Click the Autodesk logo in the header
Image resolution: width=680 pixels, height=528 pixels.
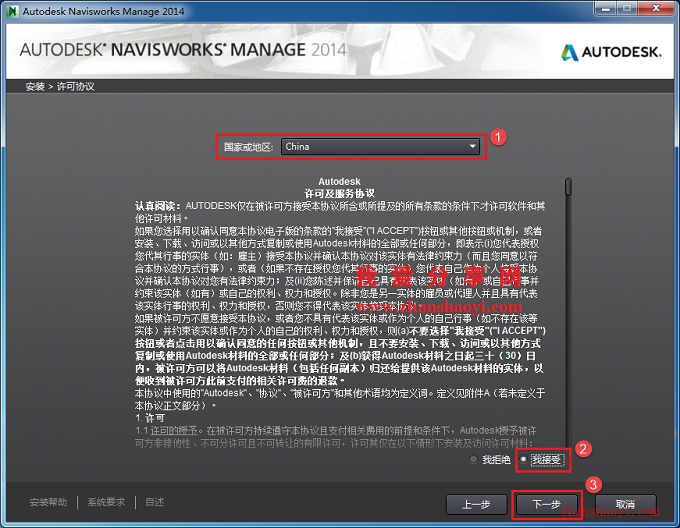(x=611, y=52)
